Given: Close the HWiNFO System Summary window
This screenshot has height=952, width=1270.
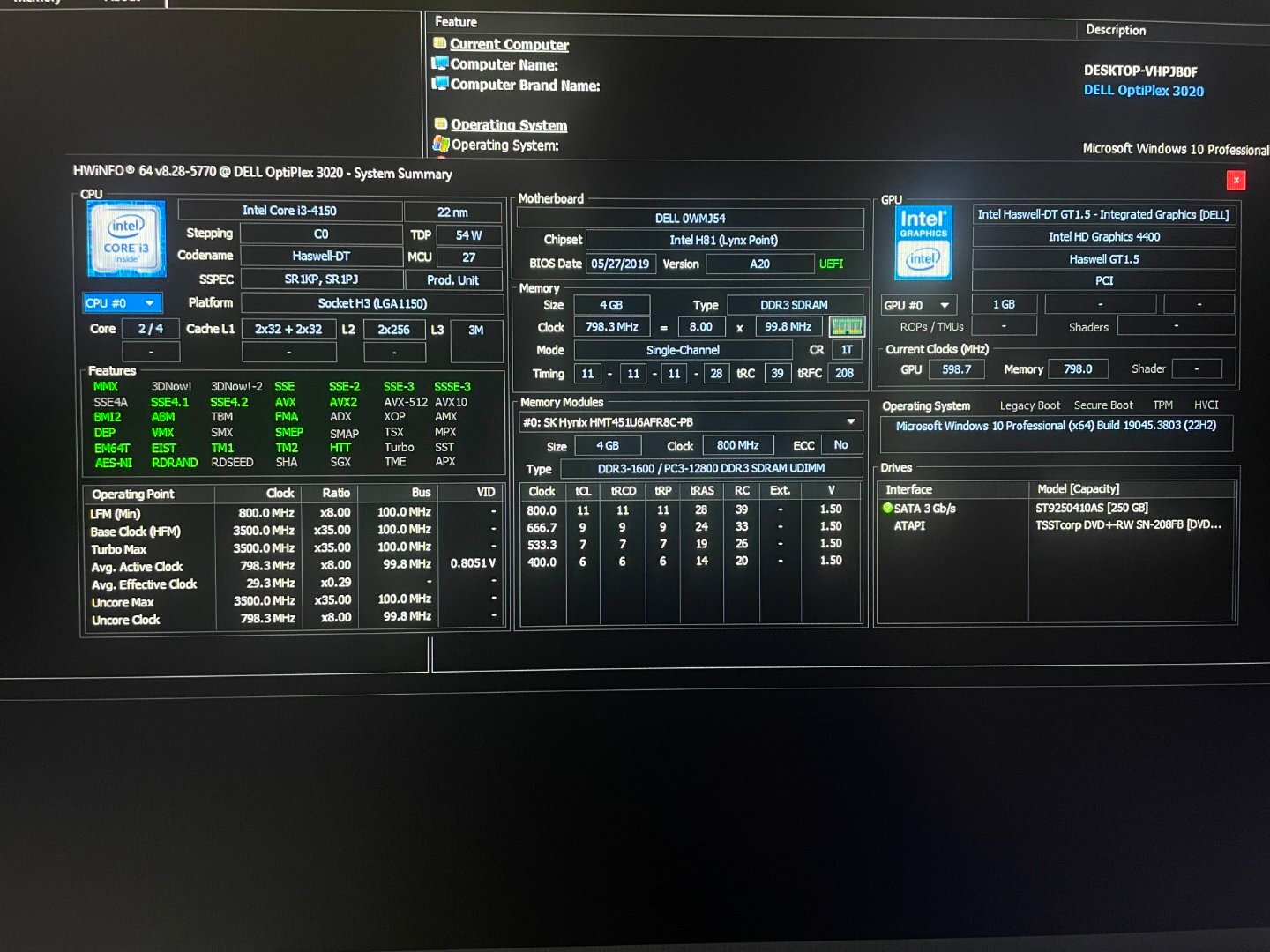Looking at the screenshot, I should coord(1236,180).
